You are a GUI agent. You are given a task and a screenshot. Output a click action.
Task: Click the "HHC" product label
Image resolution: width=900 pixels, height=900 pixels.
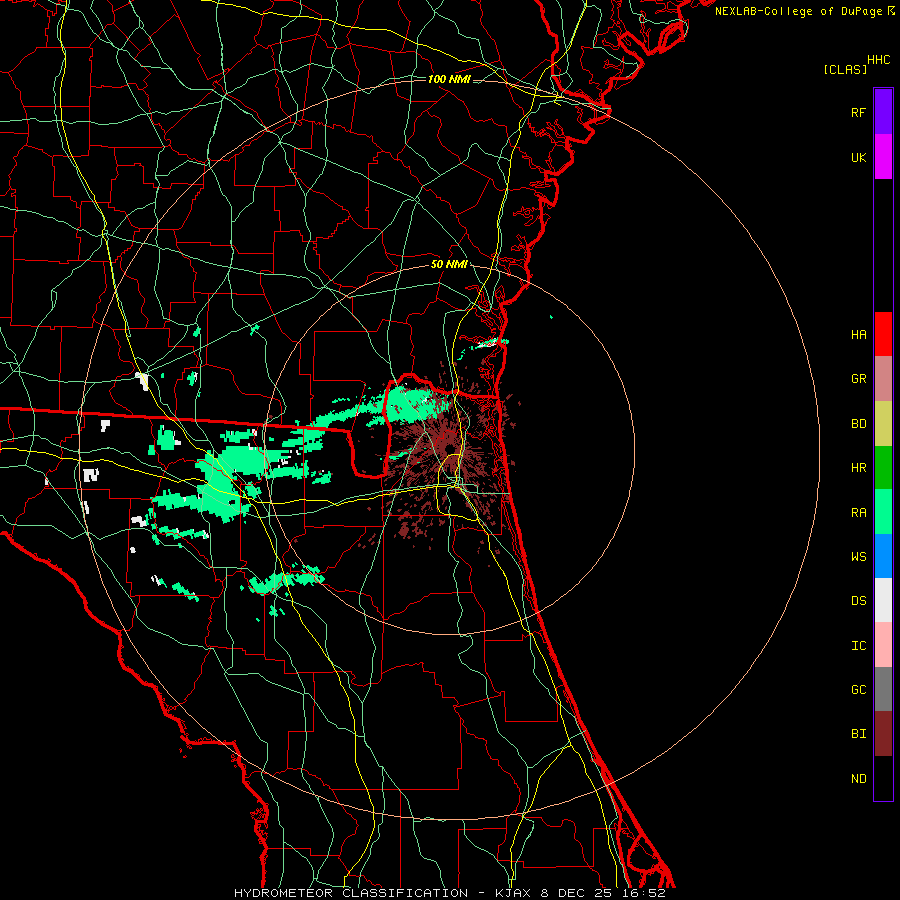click(879, 60)
